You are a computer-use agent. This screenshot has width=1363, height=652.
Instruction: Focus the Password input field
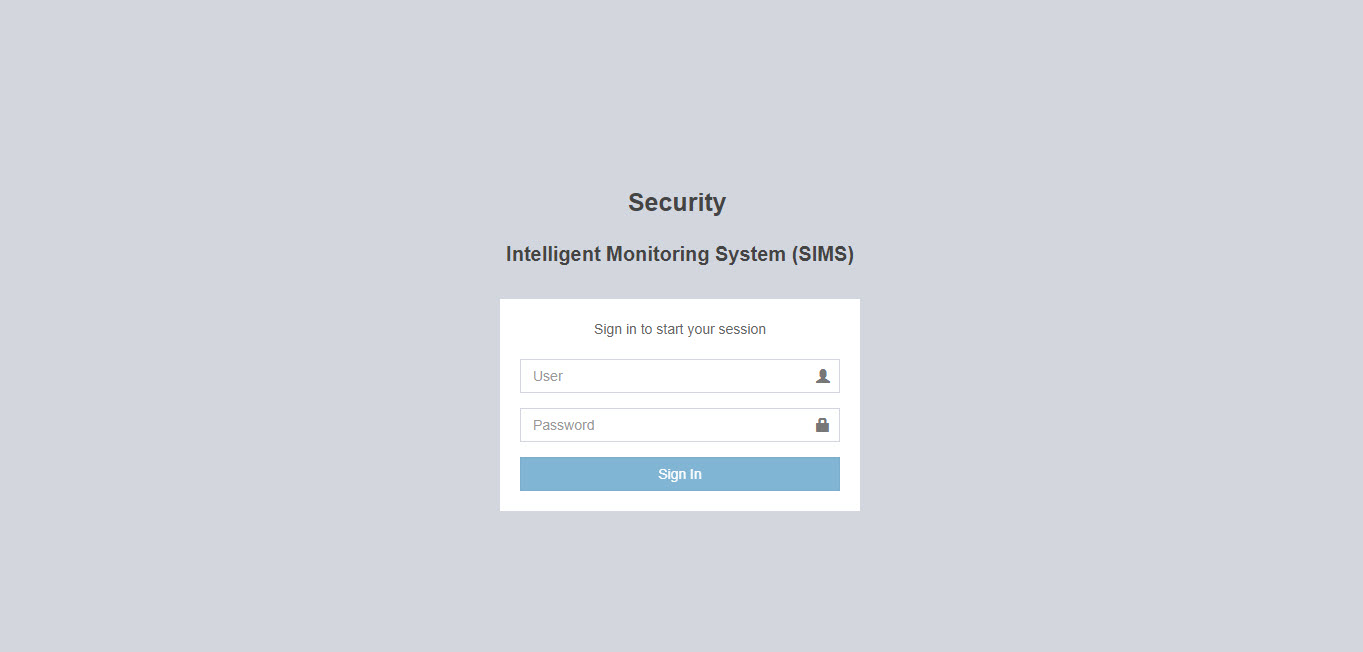[680, 425]
